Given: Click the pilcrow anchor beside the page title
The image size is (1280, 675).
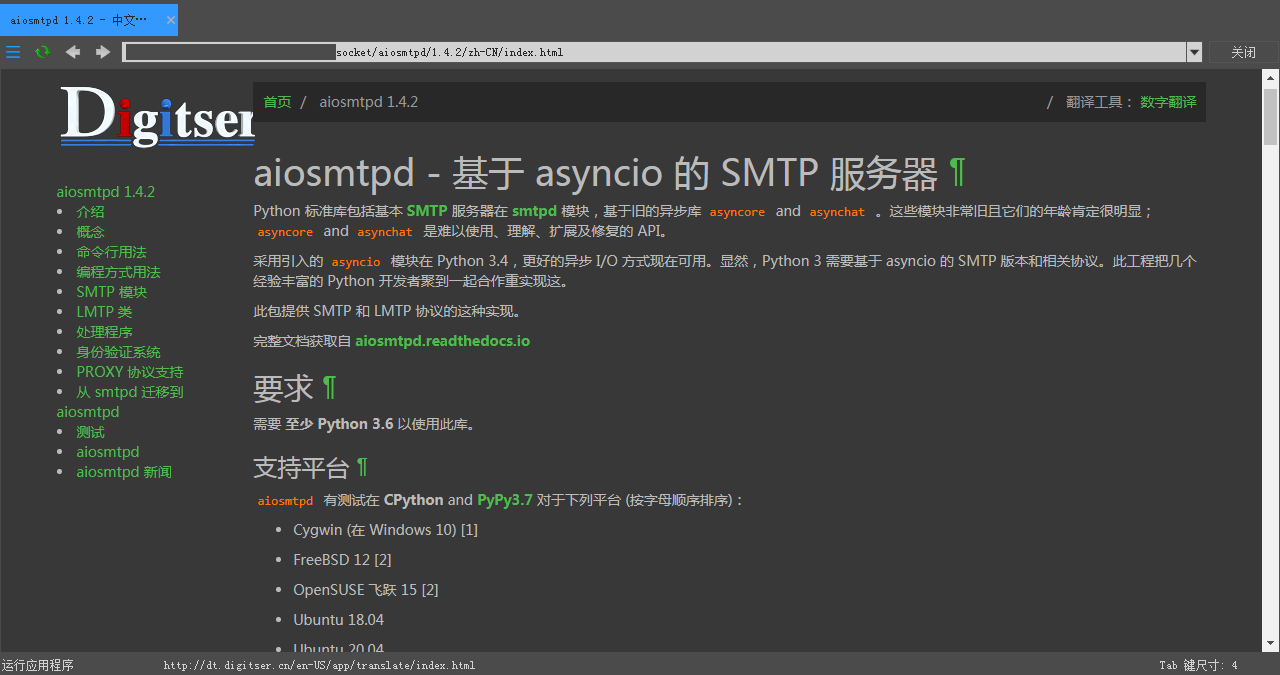Looking at the screenshot, I should pyautogui.click(x=957, y=172).
